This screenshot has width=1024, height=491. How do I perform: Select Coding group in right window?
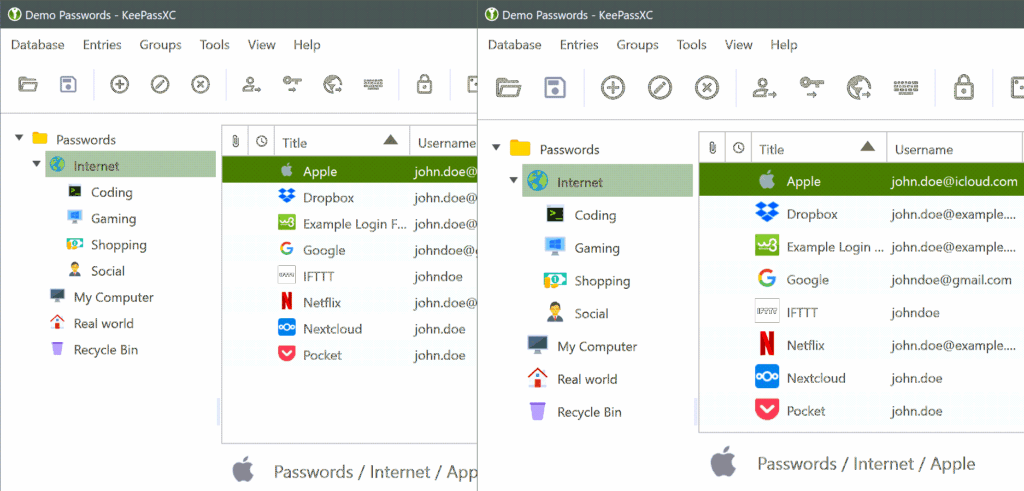[595, 215]
